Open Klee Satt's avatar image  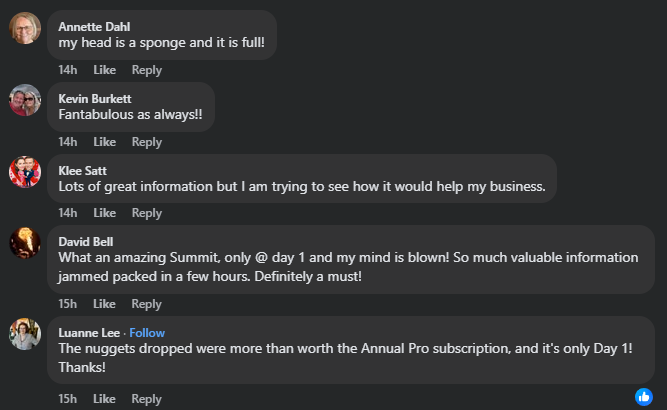point(25,171)
